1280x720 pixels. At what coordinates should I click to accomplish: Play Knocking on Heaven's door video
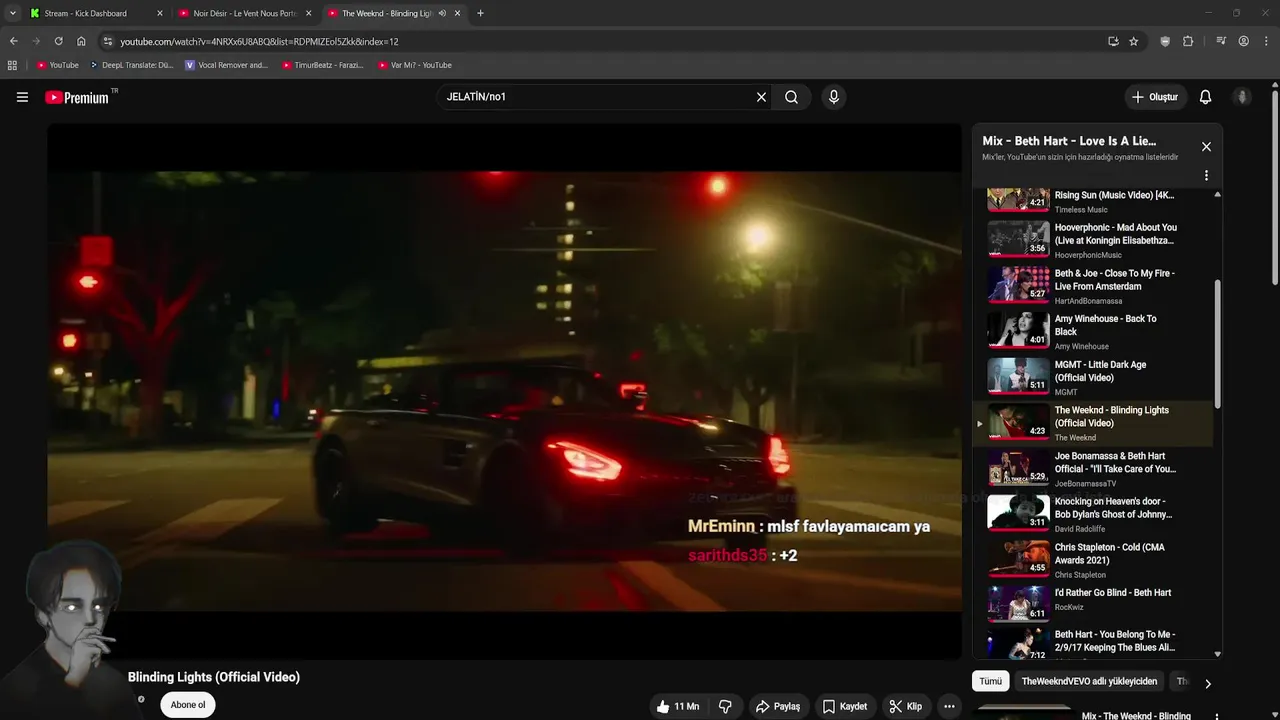(x=1095, y=514)
